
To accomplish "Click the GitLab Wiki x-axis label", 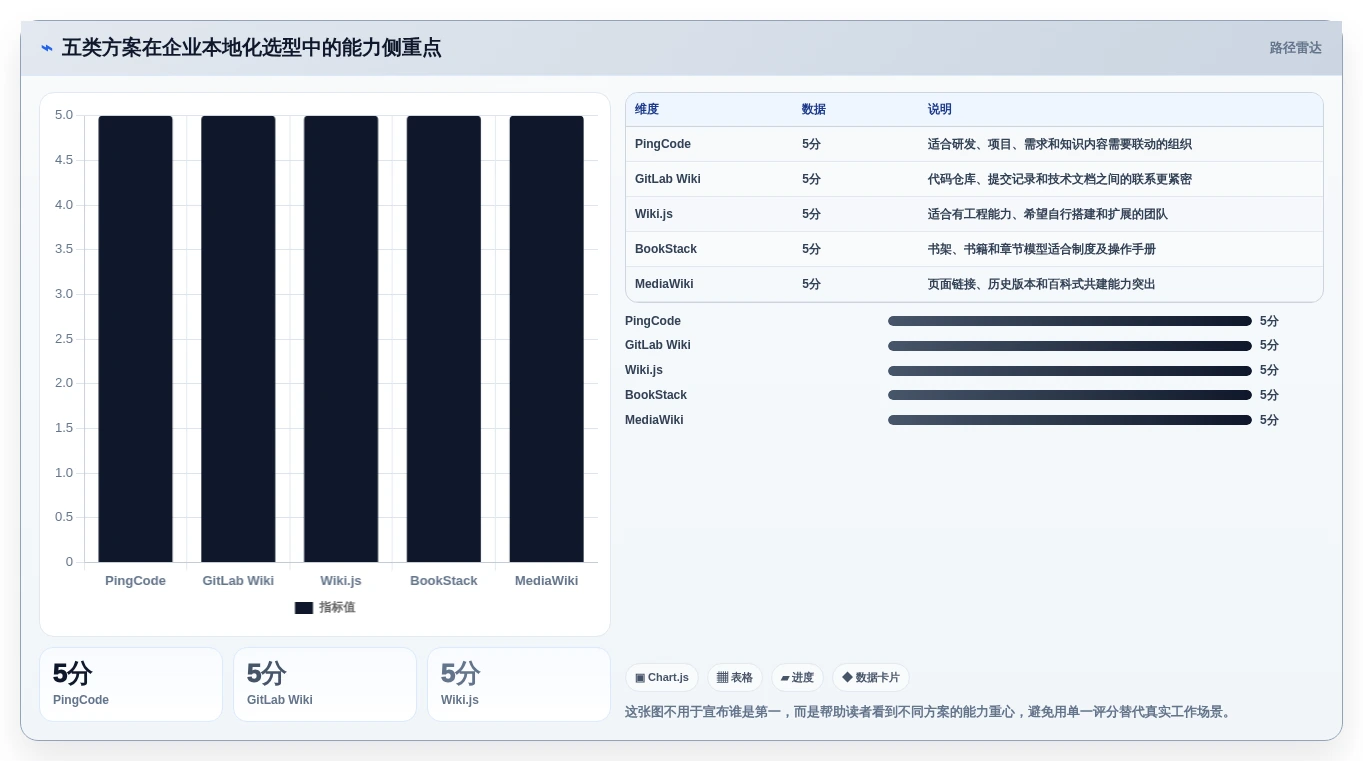I will pyautogui.click(x=238, y=581).
